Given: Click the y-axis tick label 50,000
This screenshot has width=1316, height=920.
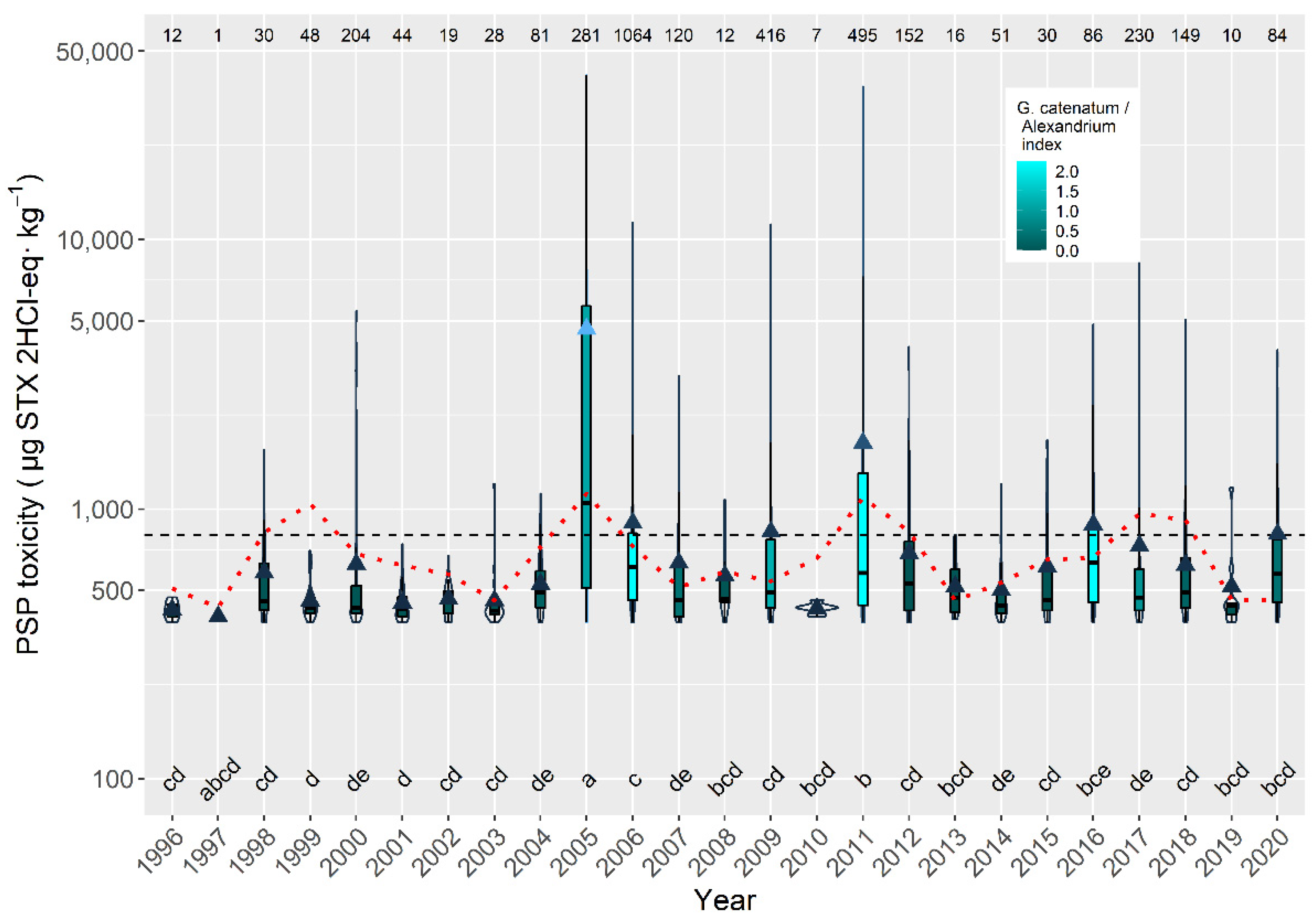Looking at the screenshot, I should tap(95, 51).
